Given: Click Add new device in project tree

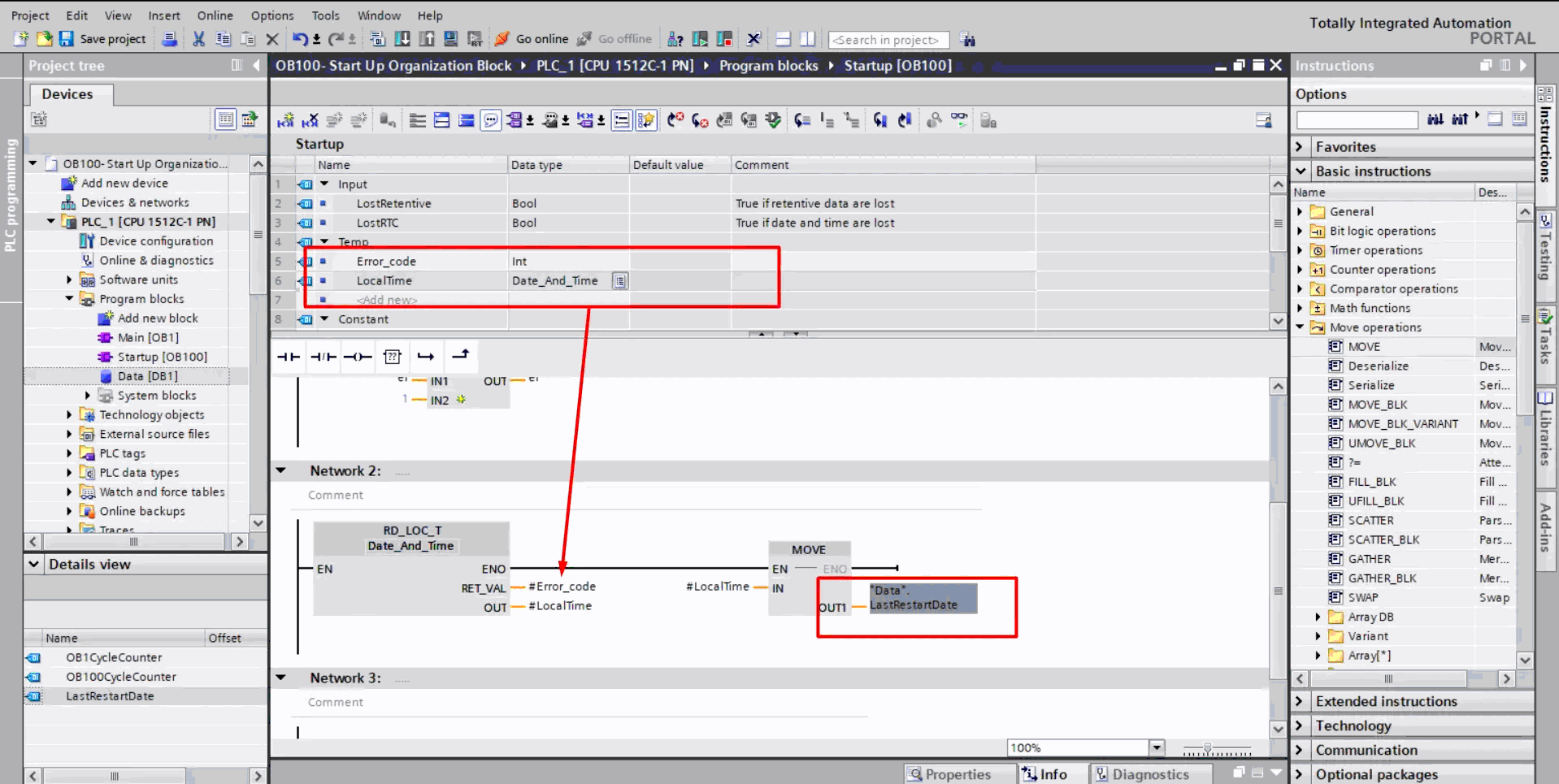Looking at the screenshot, I should [x=124, y=183].
